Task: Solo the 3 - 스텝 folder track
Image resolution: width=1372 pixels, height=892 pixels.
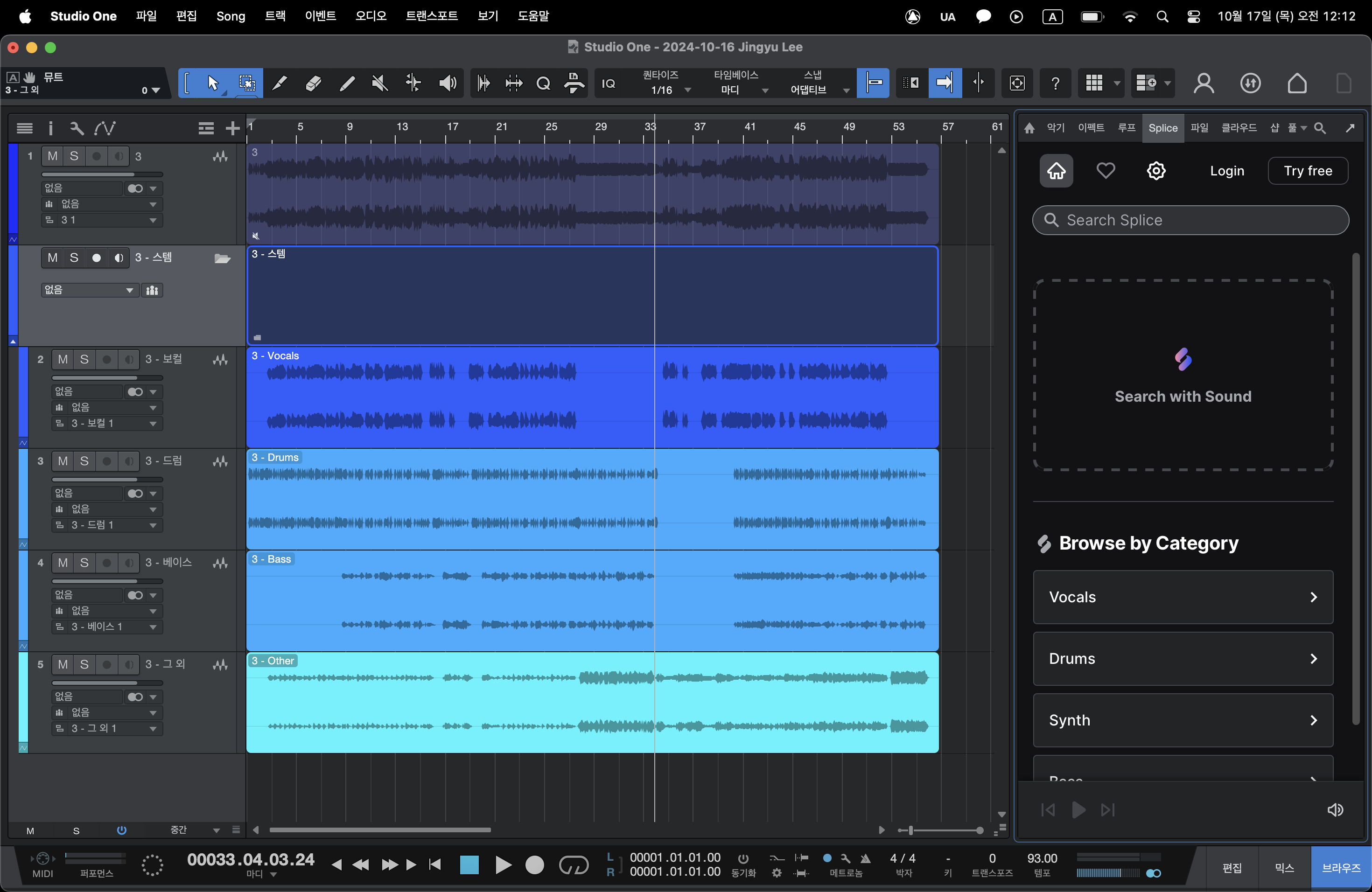Action: (x=74, y=258)
